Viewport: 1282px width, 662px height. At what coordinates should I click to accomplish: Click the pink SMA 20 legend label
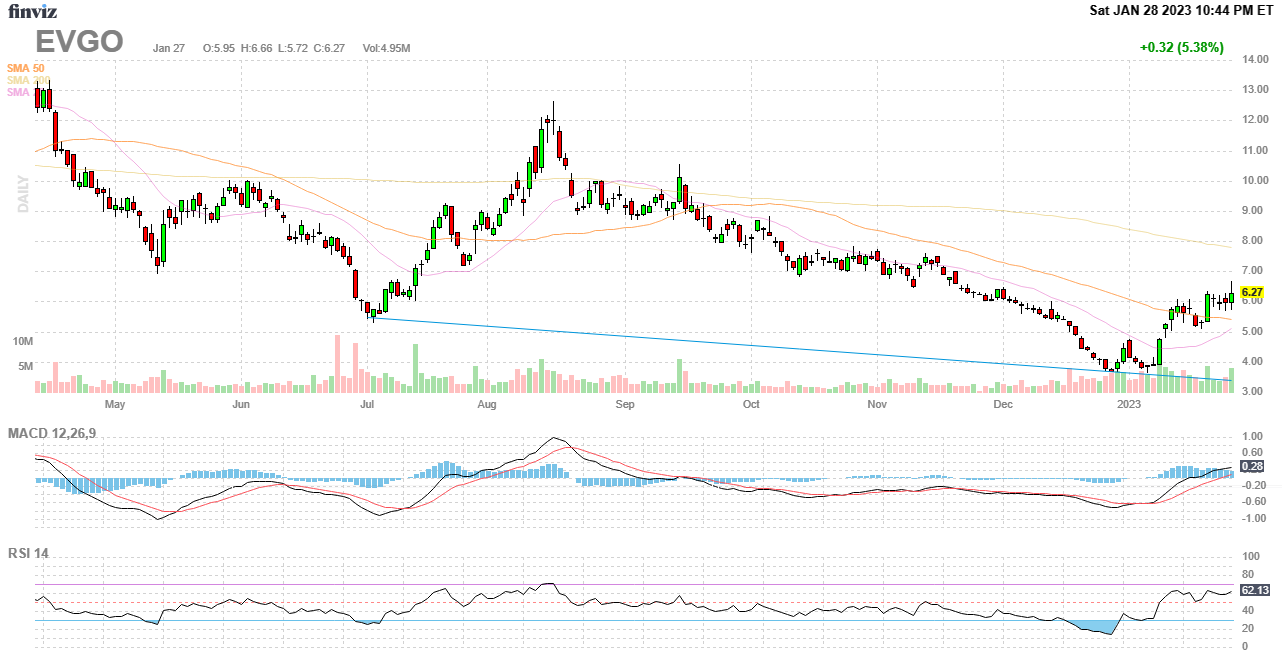pyautogui.click(x=19, y=92)
